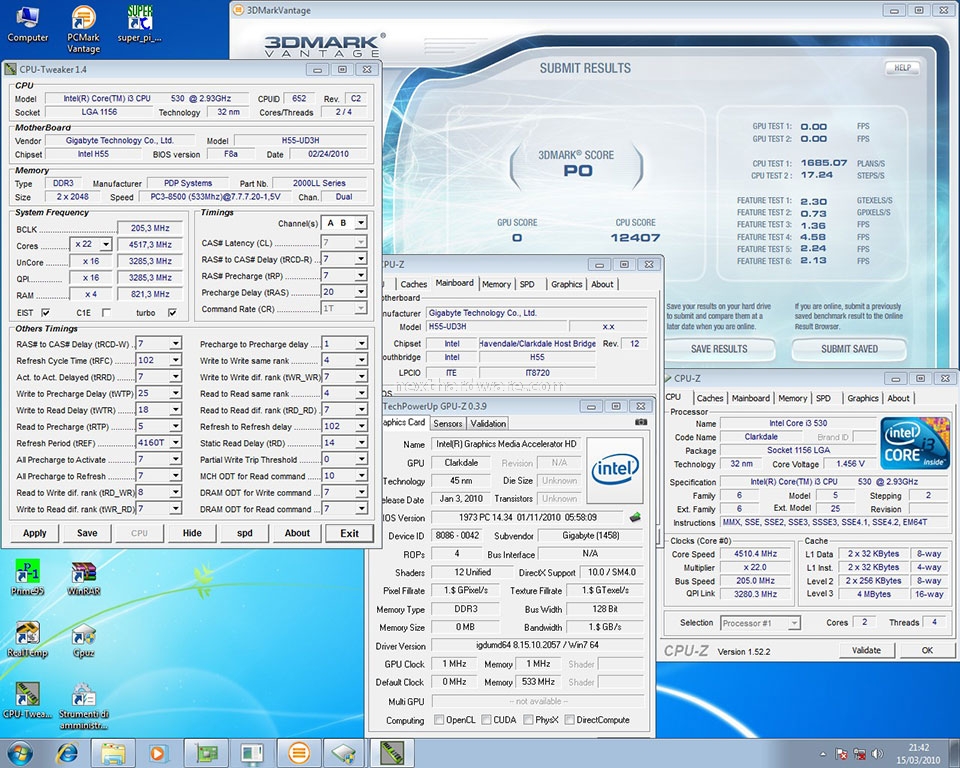Open the Refresh Period (tREF) dropdown
Viewport: 960px width, 768px height.
pyautogui.click(x=175, y=442)
